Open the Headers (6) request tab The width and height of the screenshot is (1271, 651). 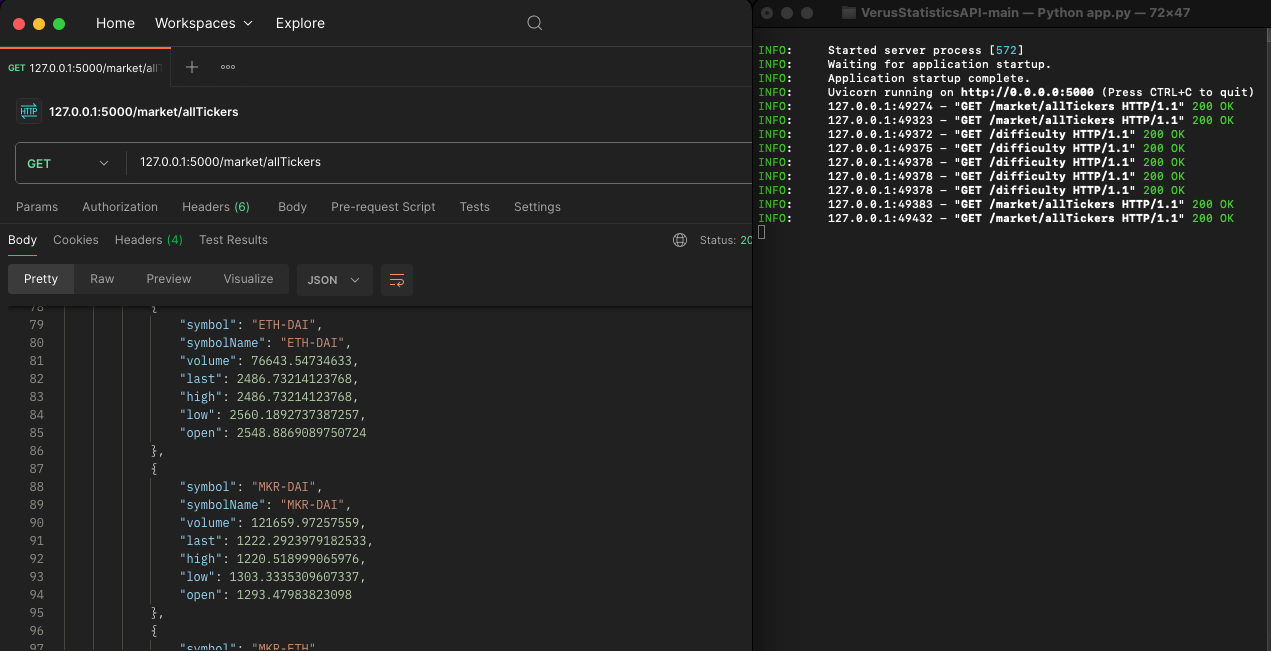216,207
